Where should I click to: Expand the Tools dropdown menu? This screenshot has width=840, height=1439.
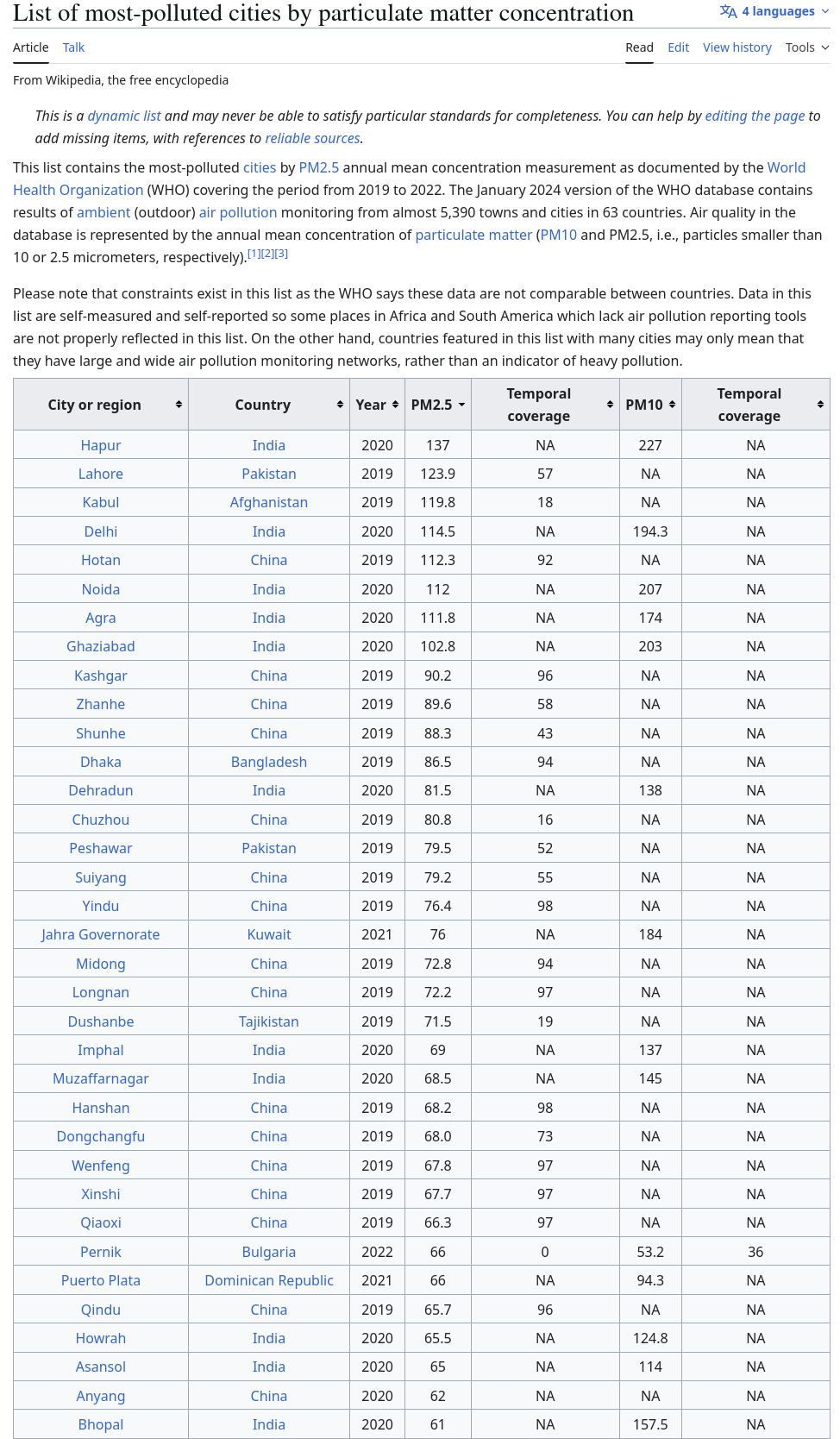coord(807,47)
